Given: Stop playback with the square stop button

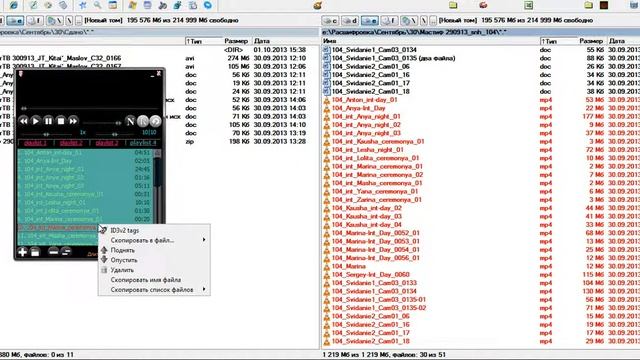Looking at the screenshot, I should [x=60, y=121].
